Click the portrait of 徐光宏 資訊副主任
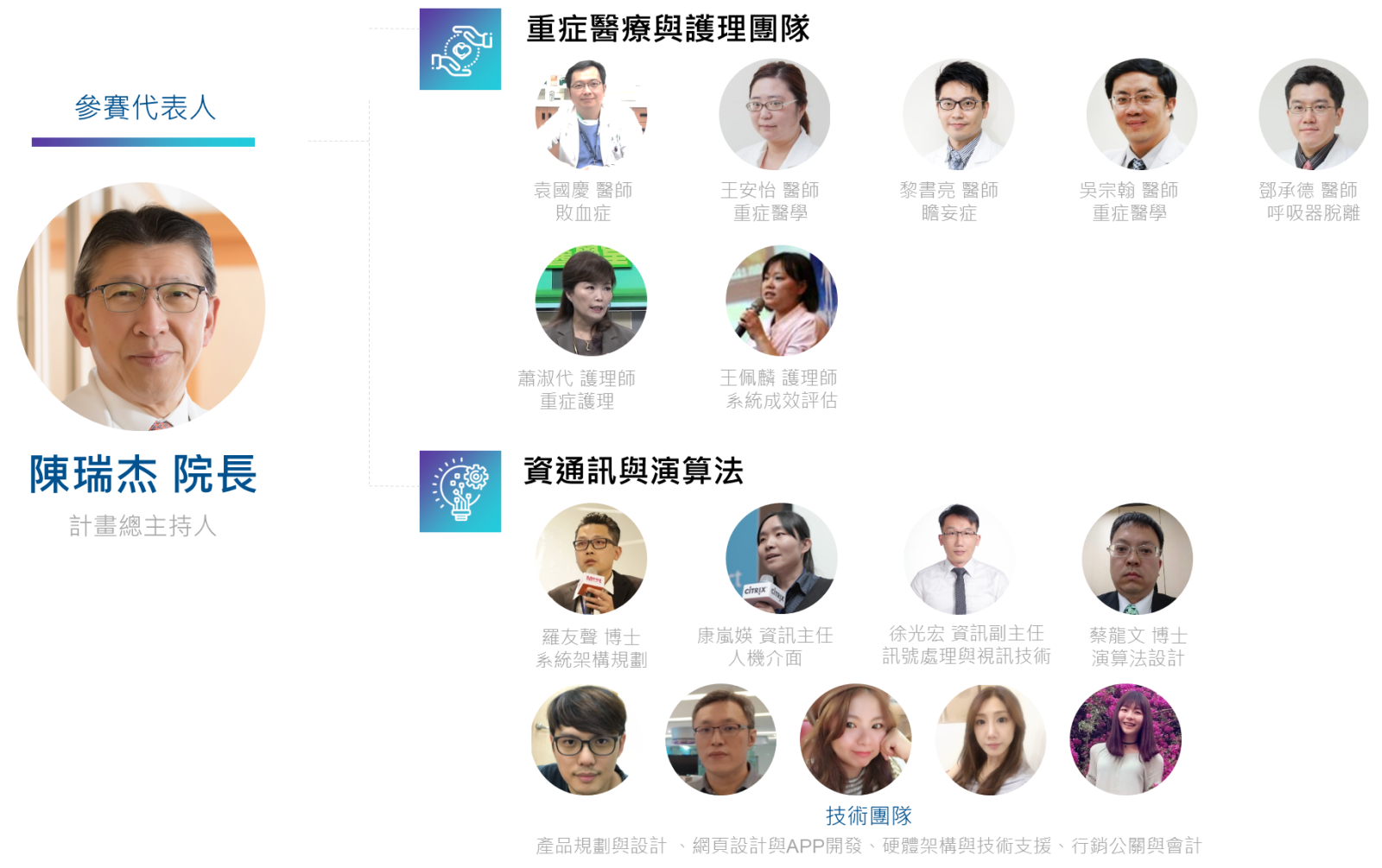The width and height of the screenshot is (1382, 868). [x=960, y=559]
